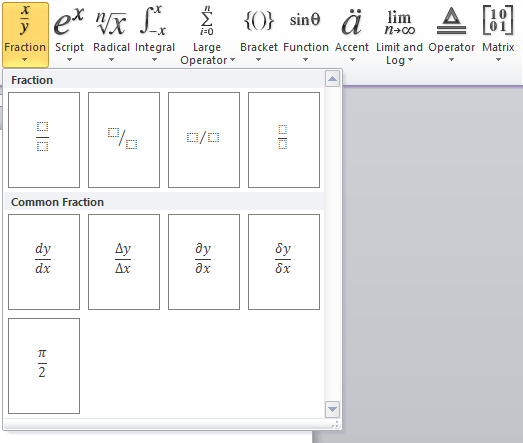This screenshot has width=523, height=443.
Task: Insert the linear fraction template
Action: (x=204, y=140)
